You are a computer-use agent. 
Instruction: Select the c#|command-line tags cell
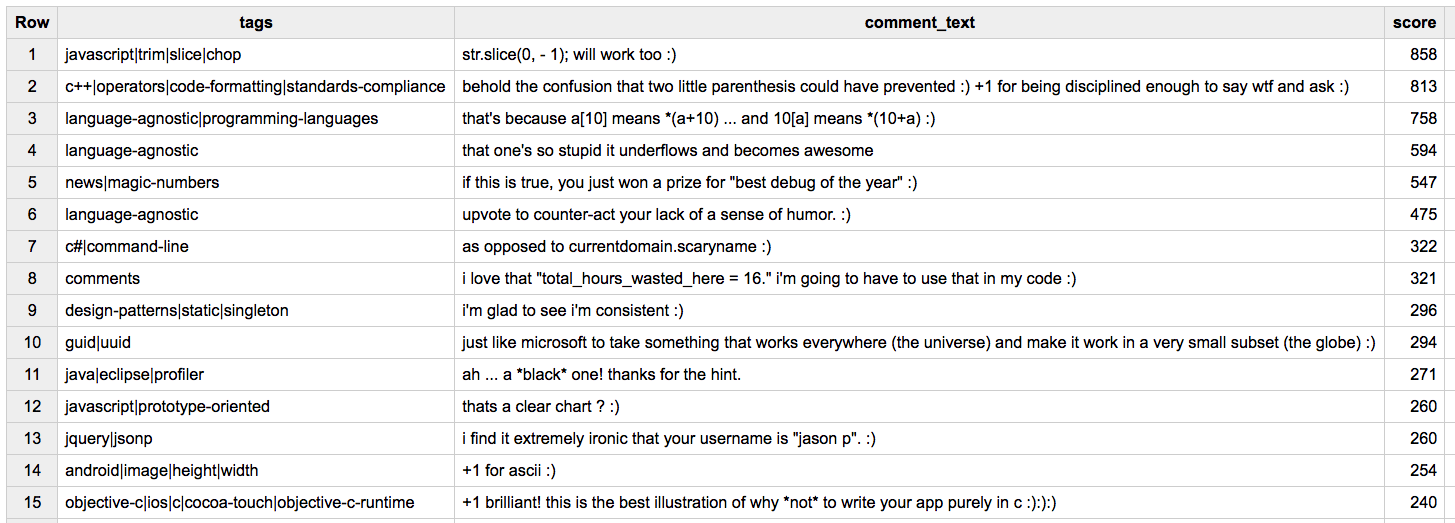coord(127,247)
